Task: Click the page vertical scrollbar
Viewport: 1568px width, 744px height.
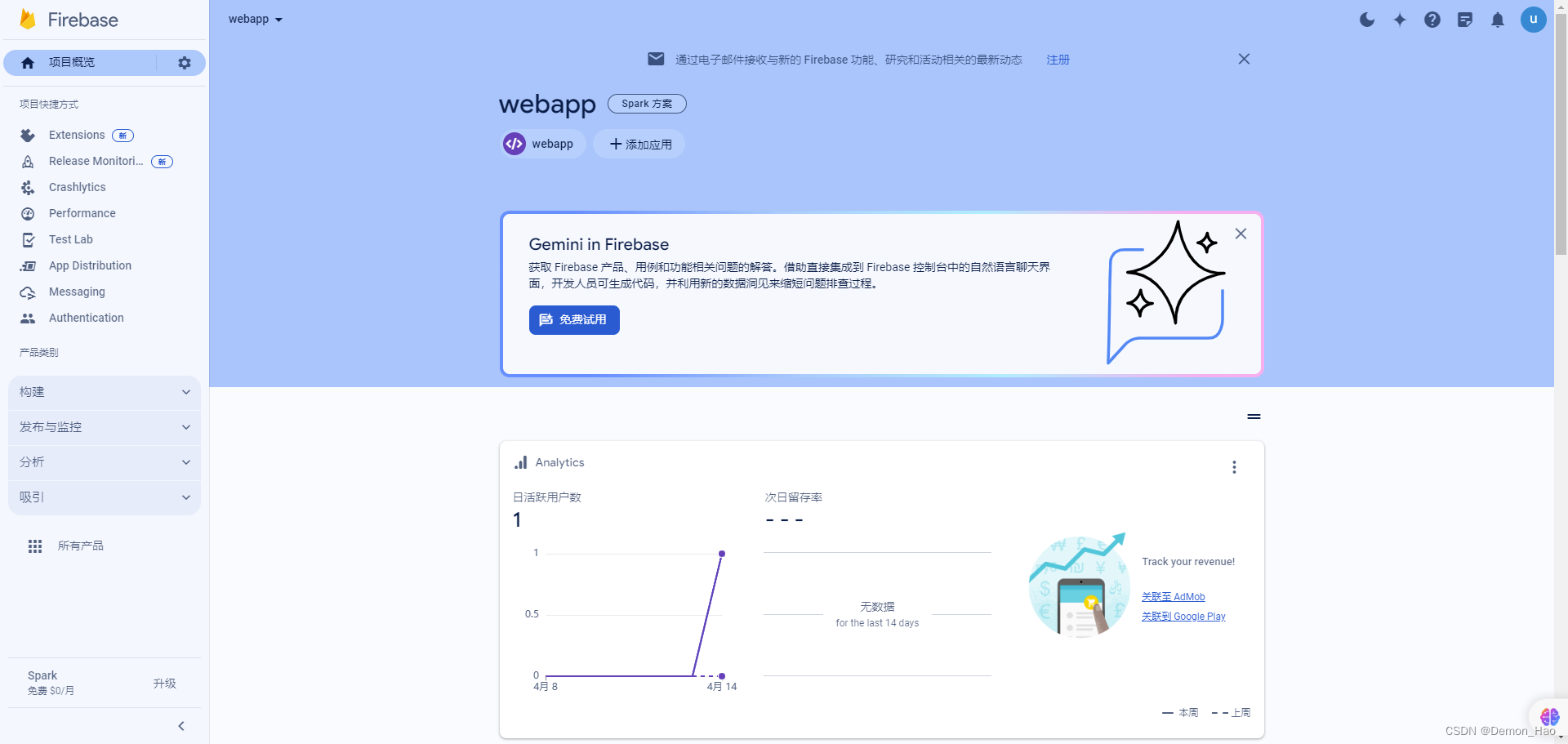Action: tap(1561, 135)
